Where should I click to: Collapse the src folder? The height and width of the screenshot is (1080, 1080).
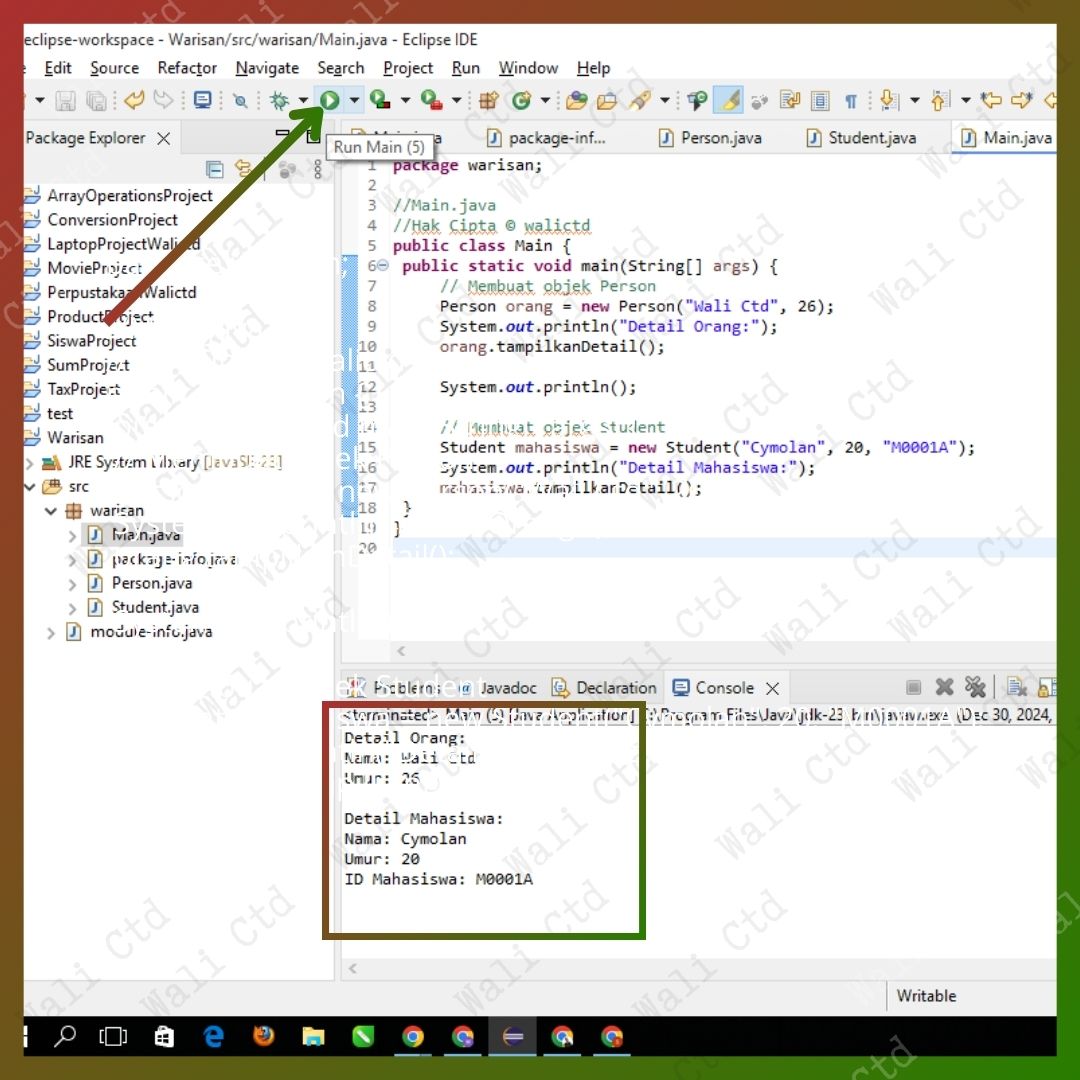coord(30,486)
